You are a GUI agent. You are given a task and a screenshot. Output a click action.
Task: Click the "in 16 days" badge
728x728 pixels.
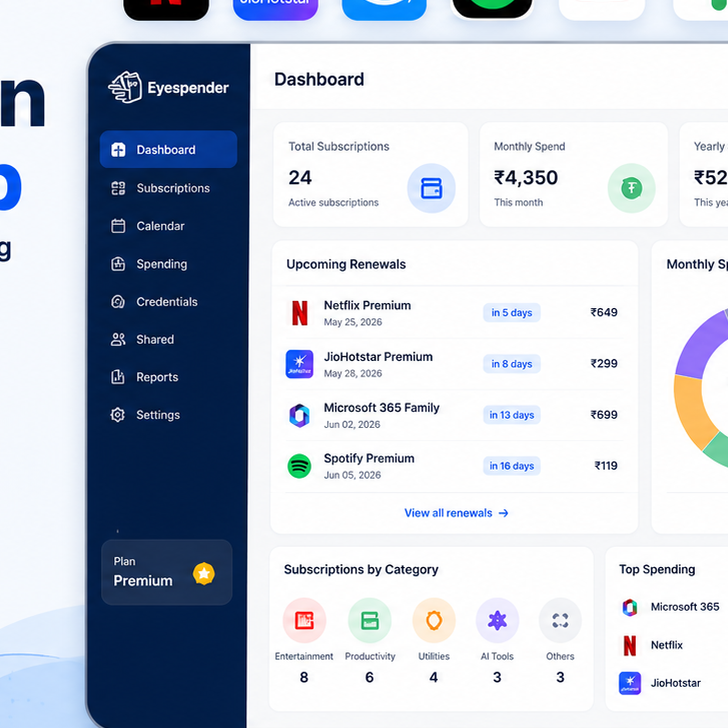512,466
